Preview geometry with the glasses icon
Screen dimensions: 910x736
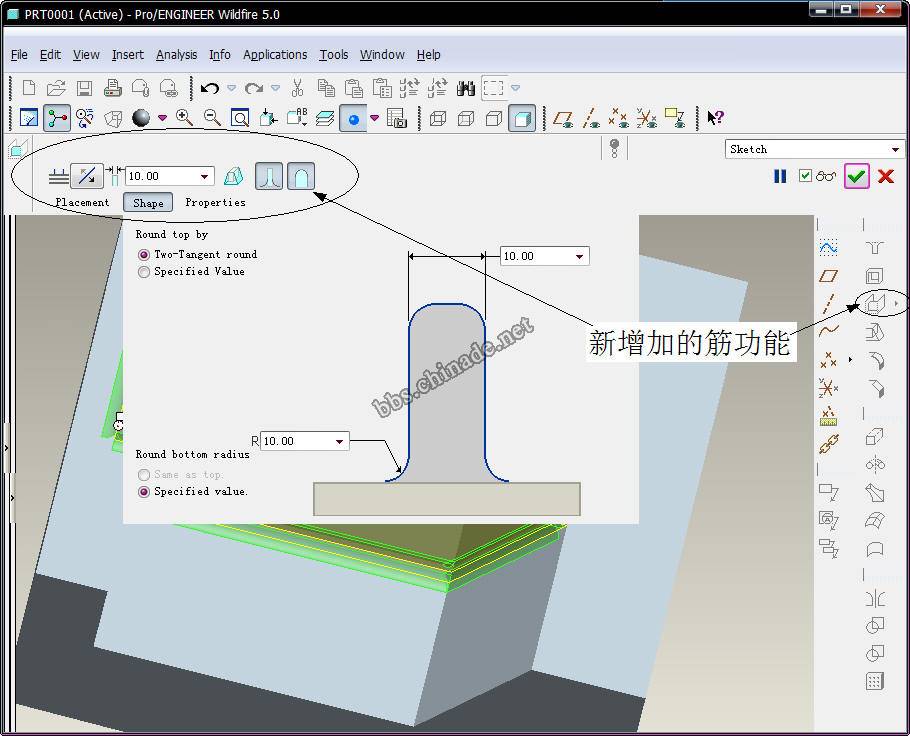826,176
